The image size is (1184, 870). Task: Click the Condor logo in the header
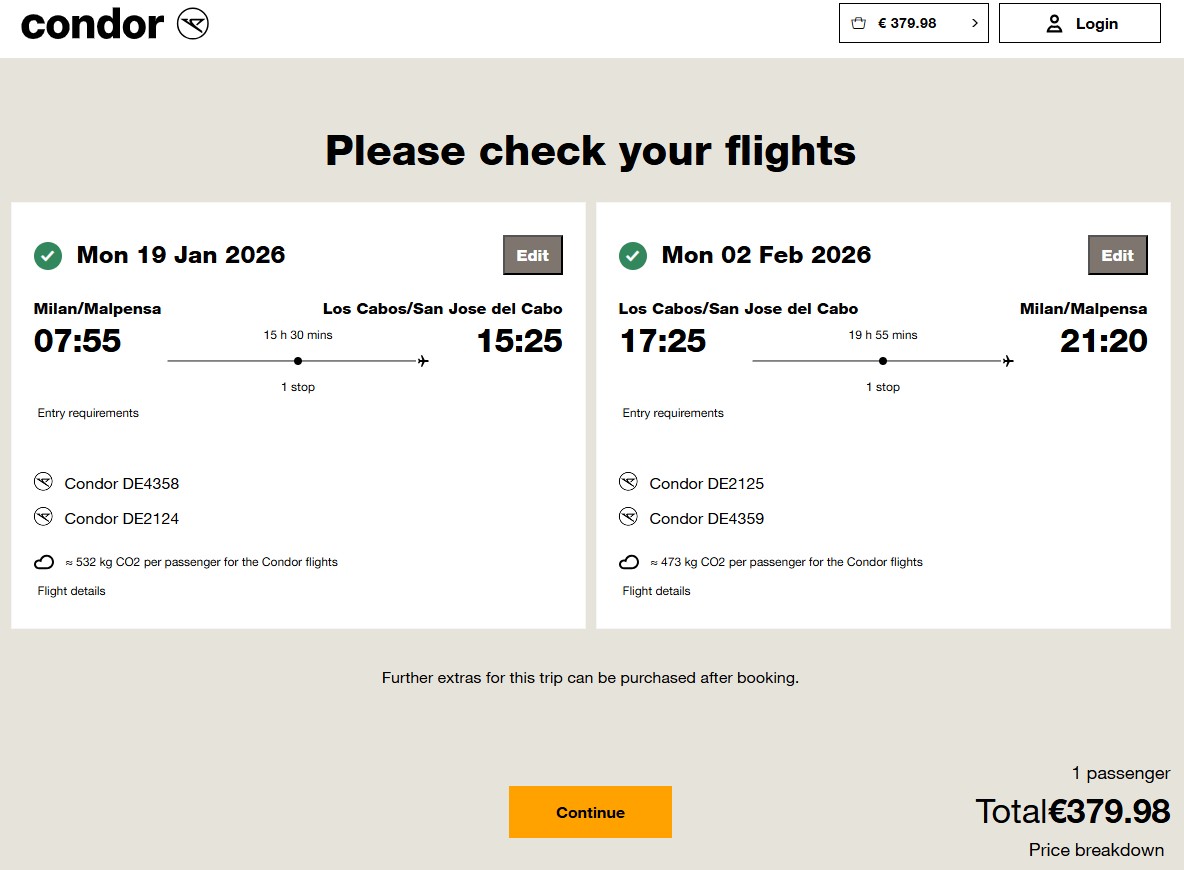point(114,24)
